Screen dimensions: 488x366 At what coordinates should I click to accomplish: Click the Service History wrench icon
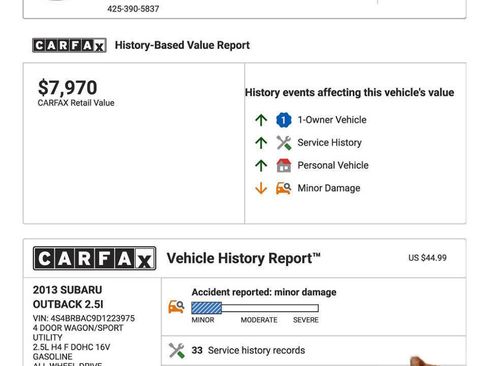284,143
